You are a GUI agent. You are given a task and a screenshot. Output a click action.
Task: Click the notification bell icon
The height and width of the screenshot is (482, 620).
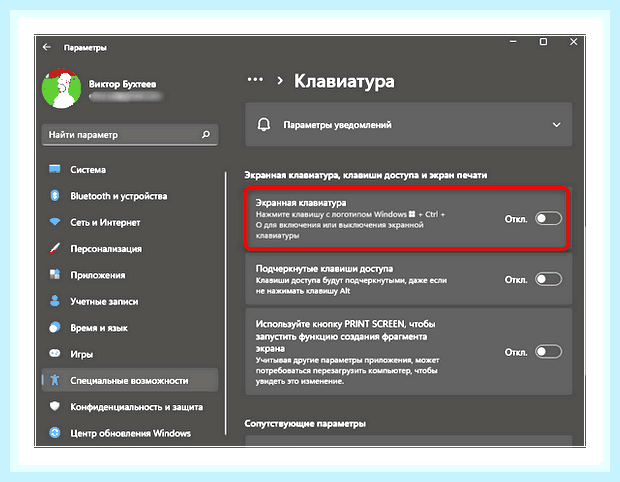coord(264,125)
